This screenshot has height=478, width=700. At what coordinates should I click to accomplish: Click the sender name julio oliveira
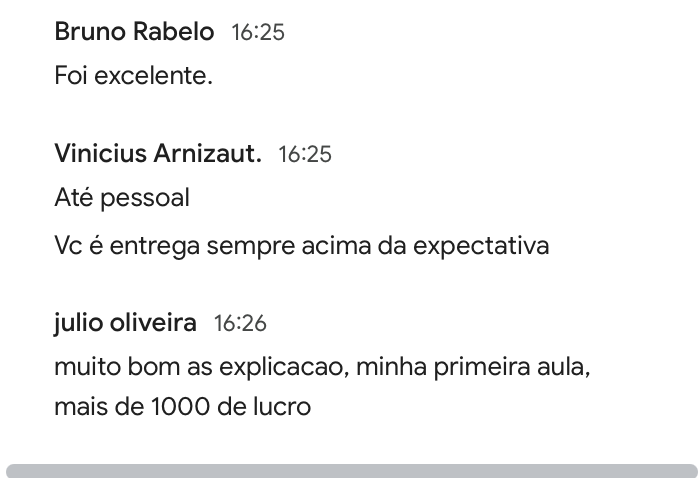125,323
